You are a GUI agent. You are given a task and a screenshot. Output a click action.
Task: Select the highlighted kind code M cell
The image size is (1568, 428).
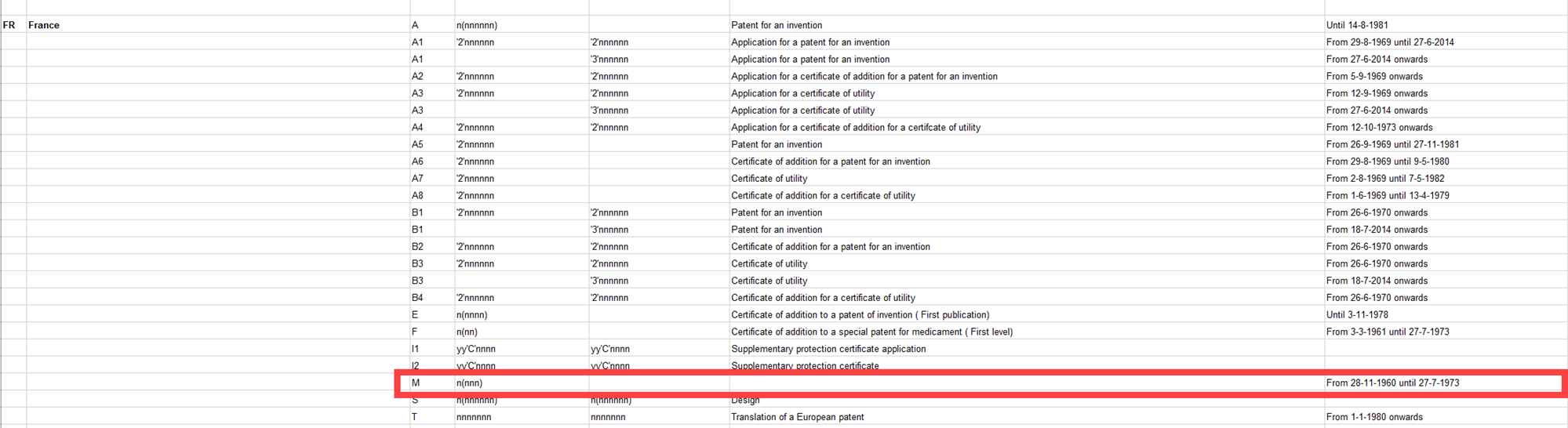[416, 383]
